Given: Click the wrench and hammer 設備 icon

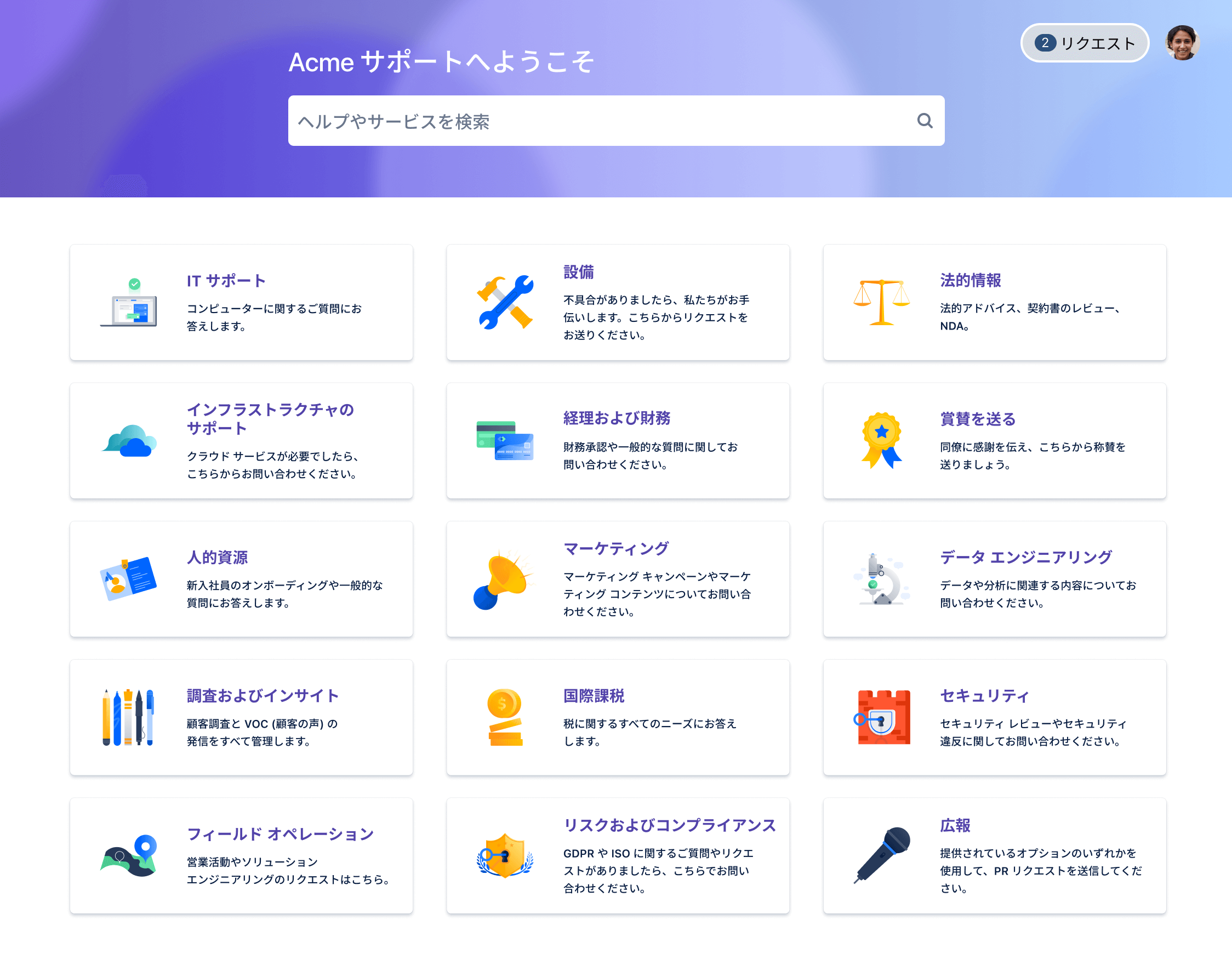Looking at the screenshot, I should coord(505,302).
